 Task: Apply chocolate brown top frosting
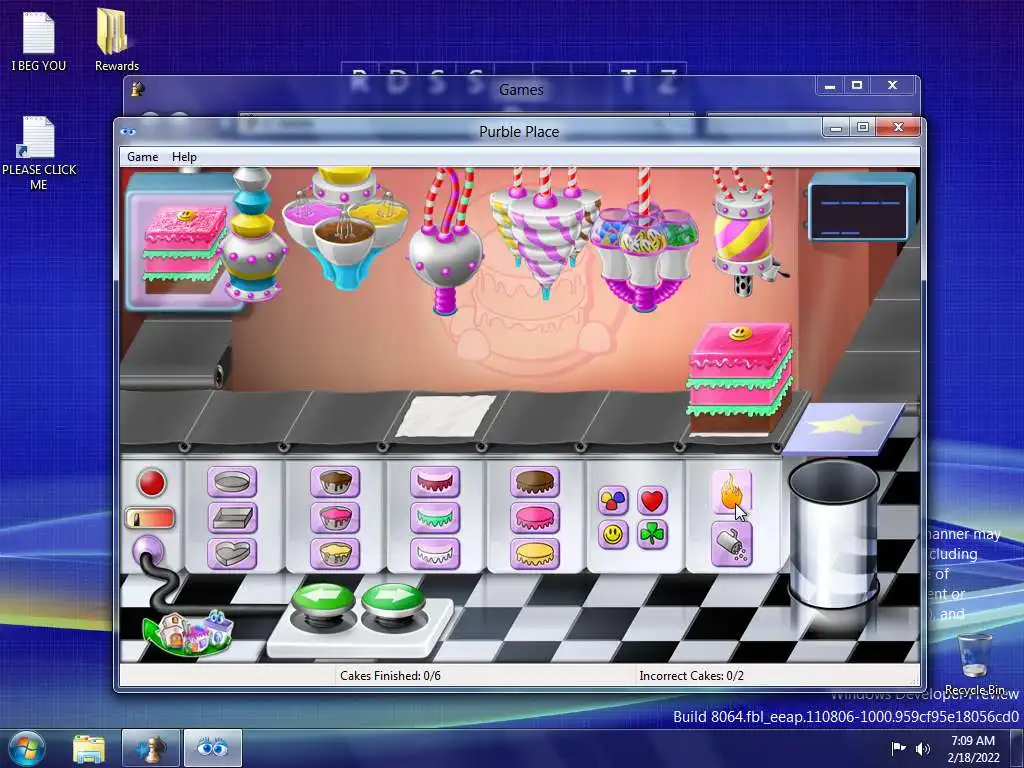(x=535, y=482)
